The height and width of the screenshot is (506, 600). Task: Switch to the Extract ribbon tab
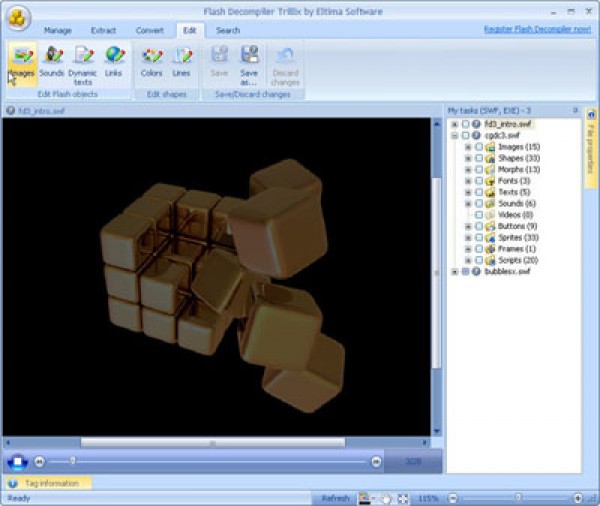(103, 31)
